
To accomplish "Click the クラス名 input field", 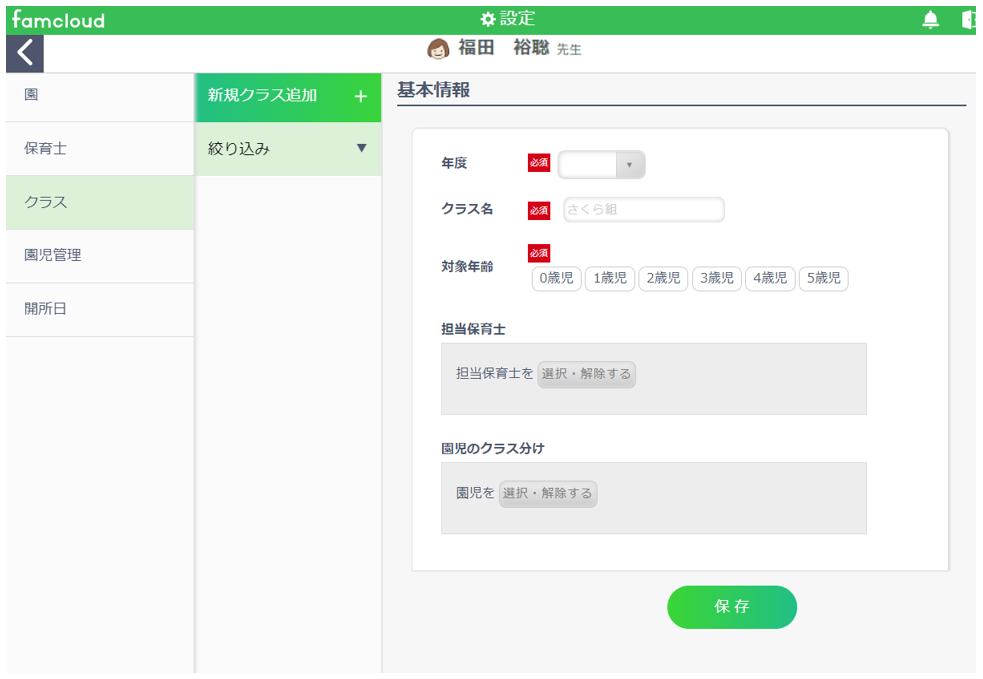I will 644,209.
